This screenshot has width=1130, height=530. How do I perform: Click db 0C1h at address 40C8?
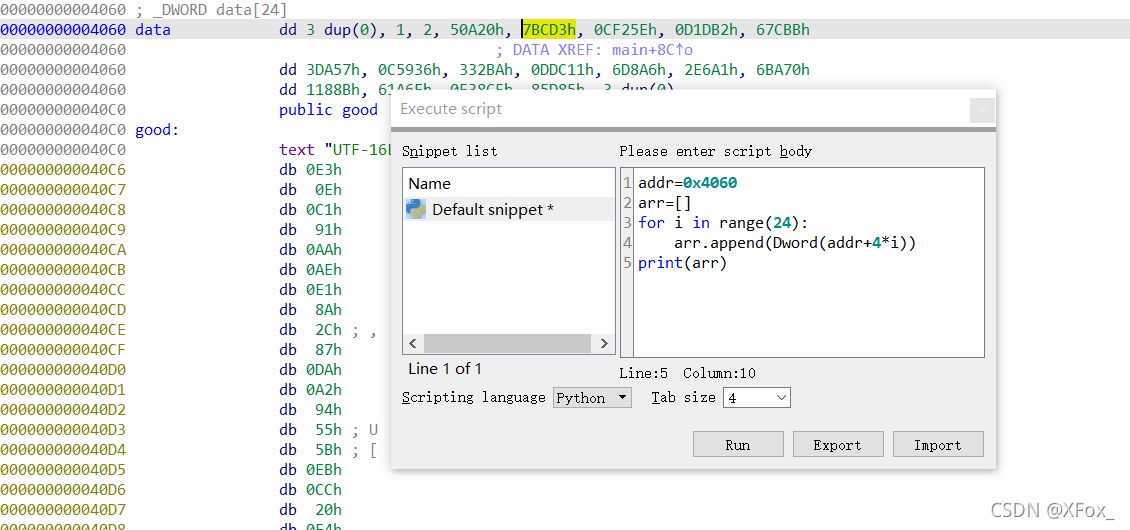coord(311,210)
